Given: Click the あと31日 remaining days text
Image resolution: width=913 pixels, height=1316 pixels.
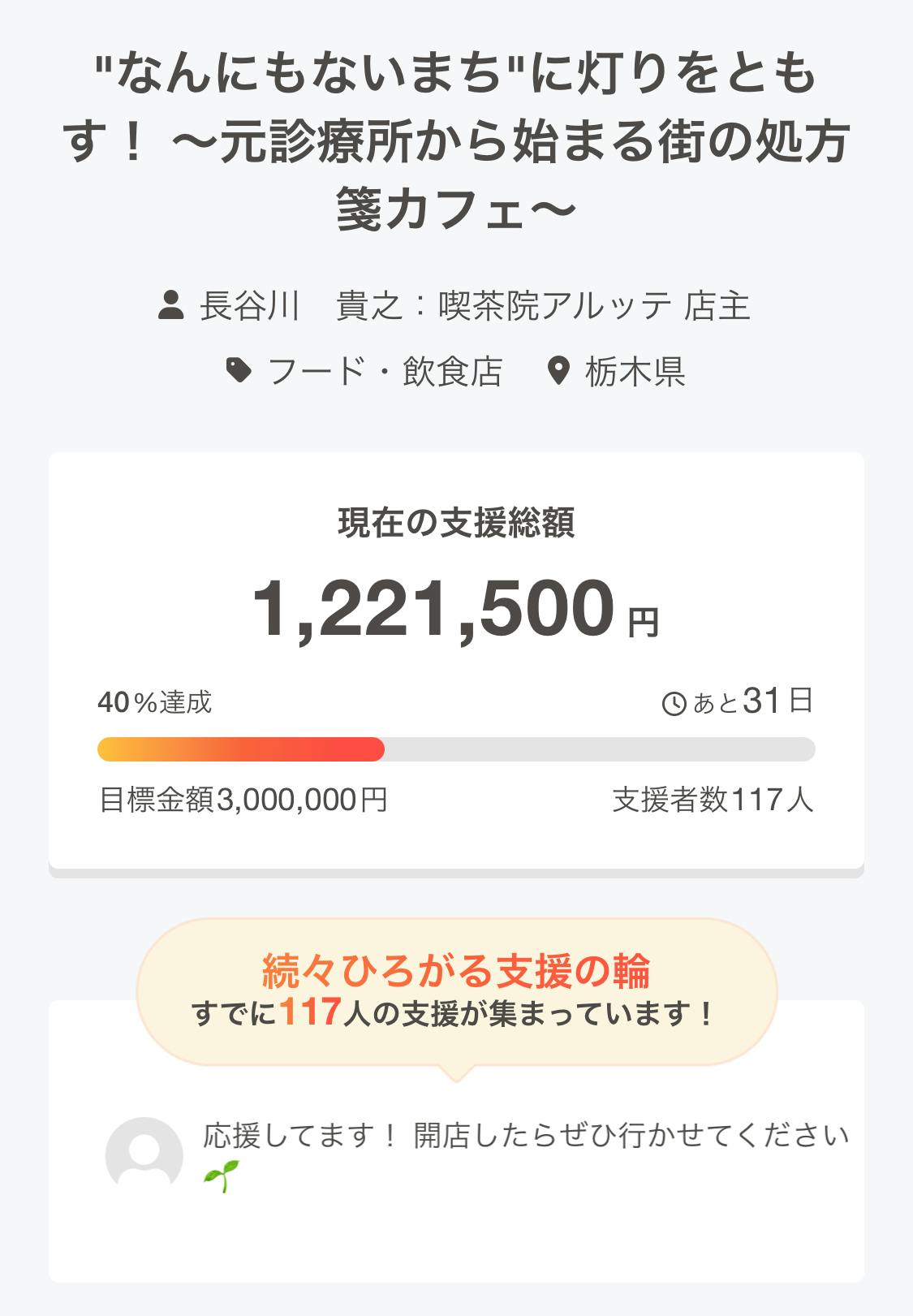Looking at the screenshot, I should click(752, 701).
